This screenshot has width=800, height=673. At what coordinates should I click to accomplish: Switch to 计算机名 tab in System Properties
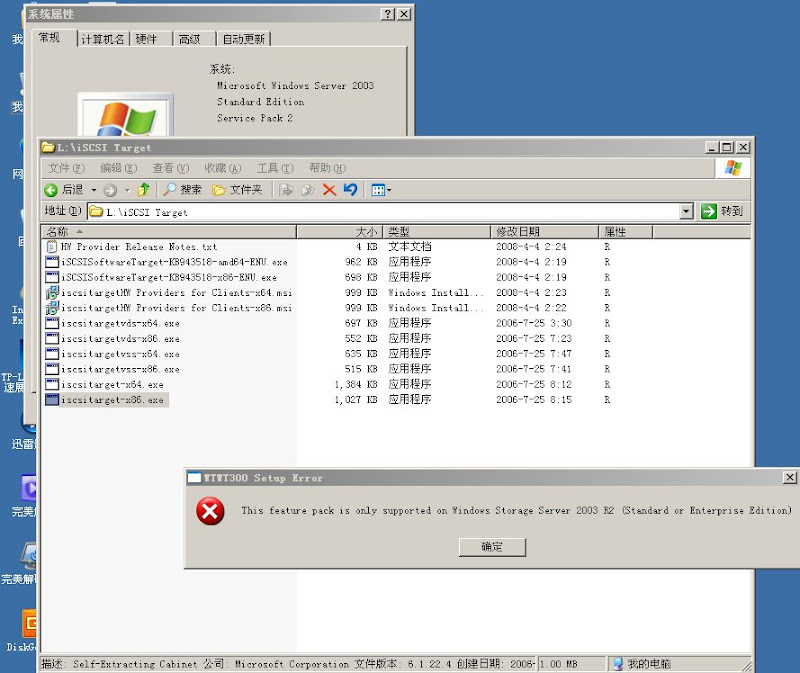point(103,39)
